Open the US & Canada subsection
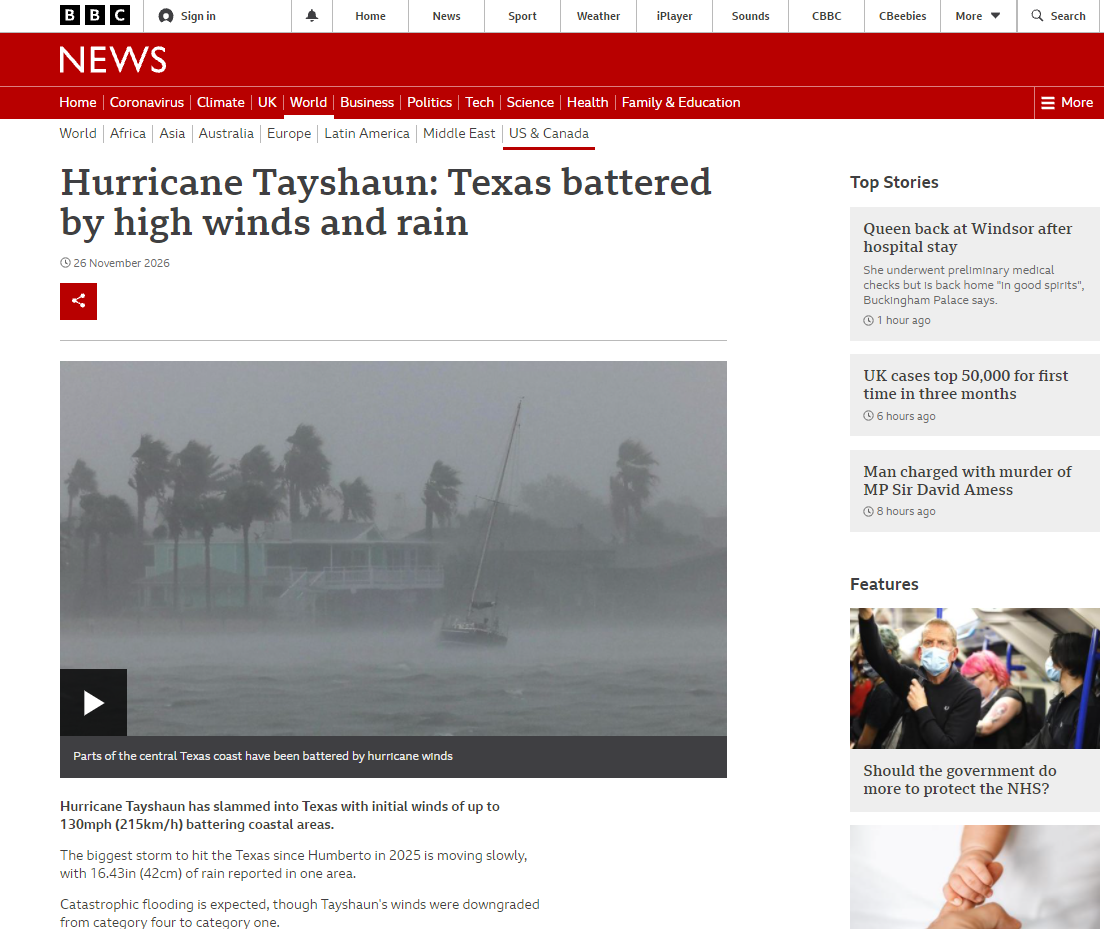Image resolution: width=1104 pixels, height=929 pixels. coord(548,133)
